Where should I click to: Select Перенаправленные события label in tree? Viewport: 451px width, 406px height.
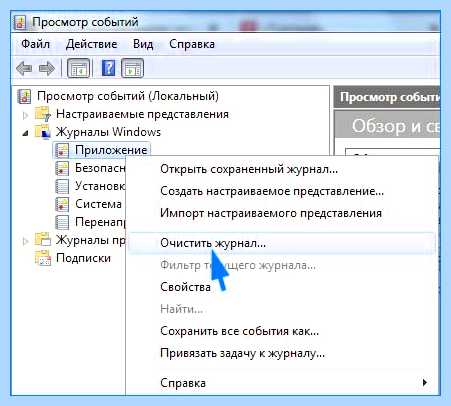[100, 222]
